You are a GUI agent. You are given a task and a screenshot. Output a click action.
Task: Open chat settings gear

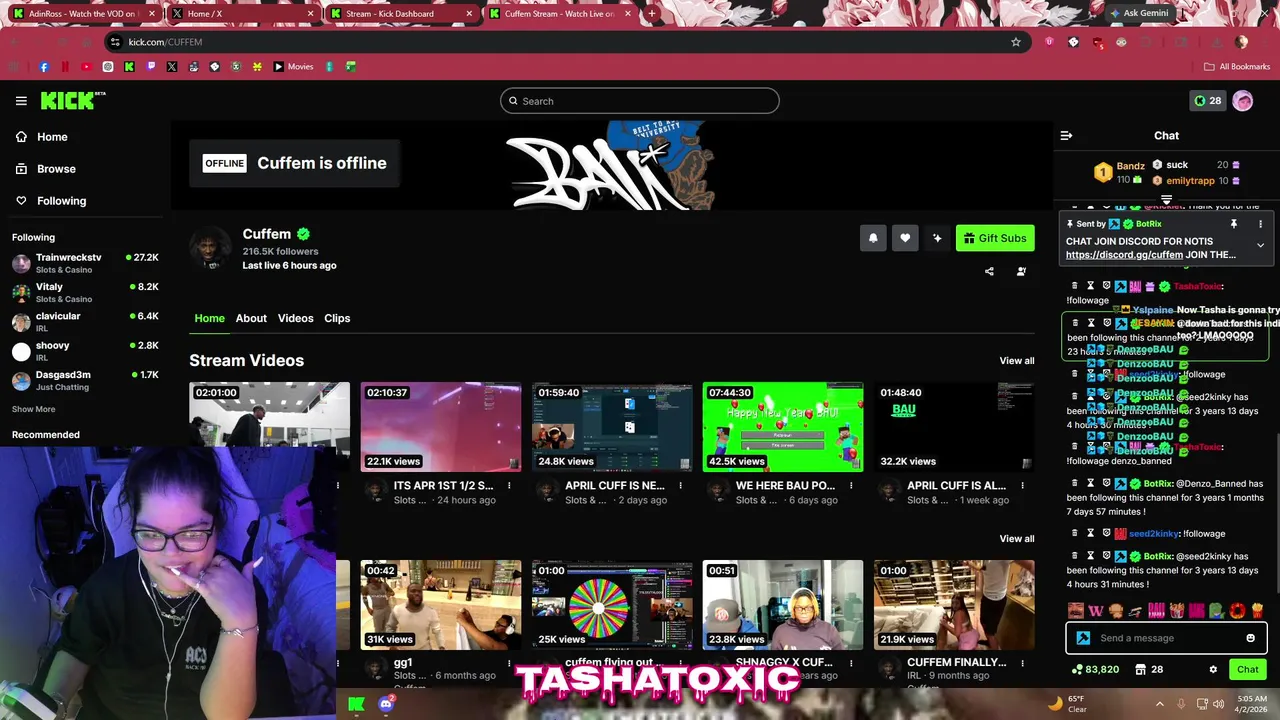click(x=1213, y=669)
